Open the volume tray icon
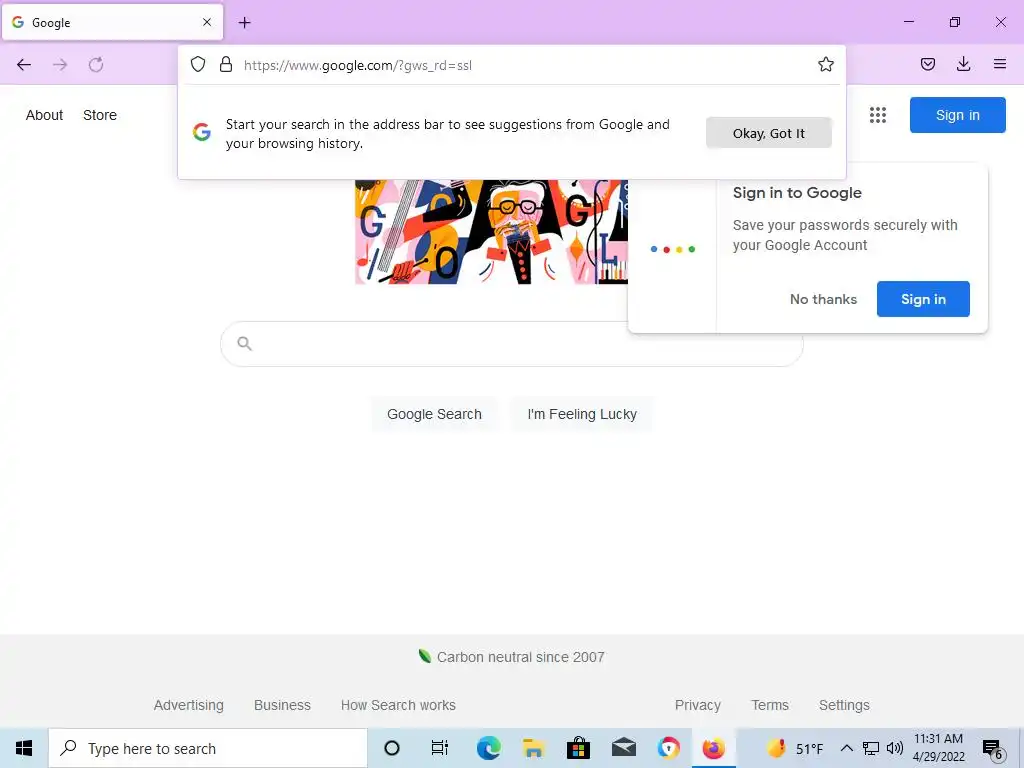1024x768 pixels. click(895, 748)
